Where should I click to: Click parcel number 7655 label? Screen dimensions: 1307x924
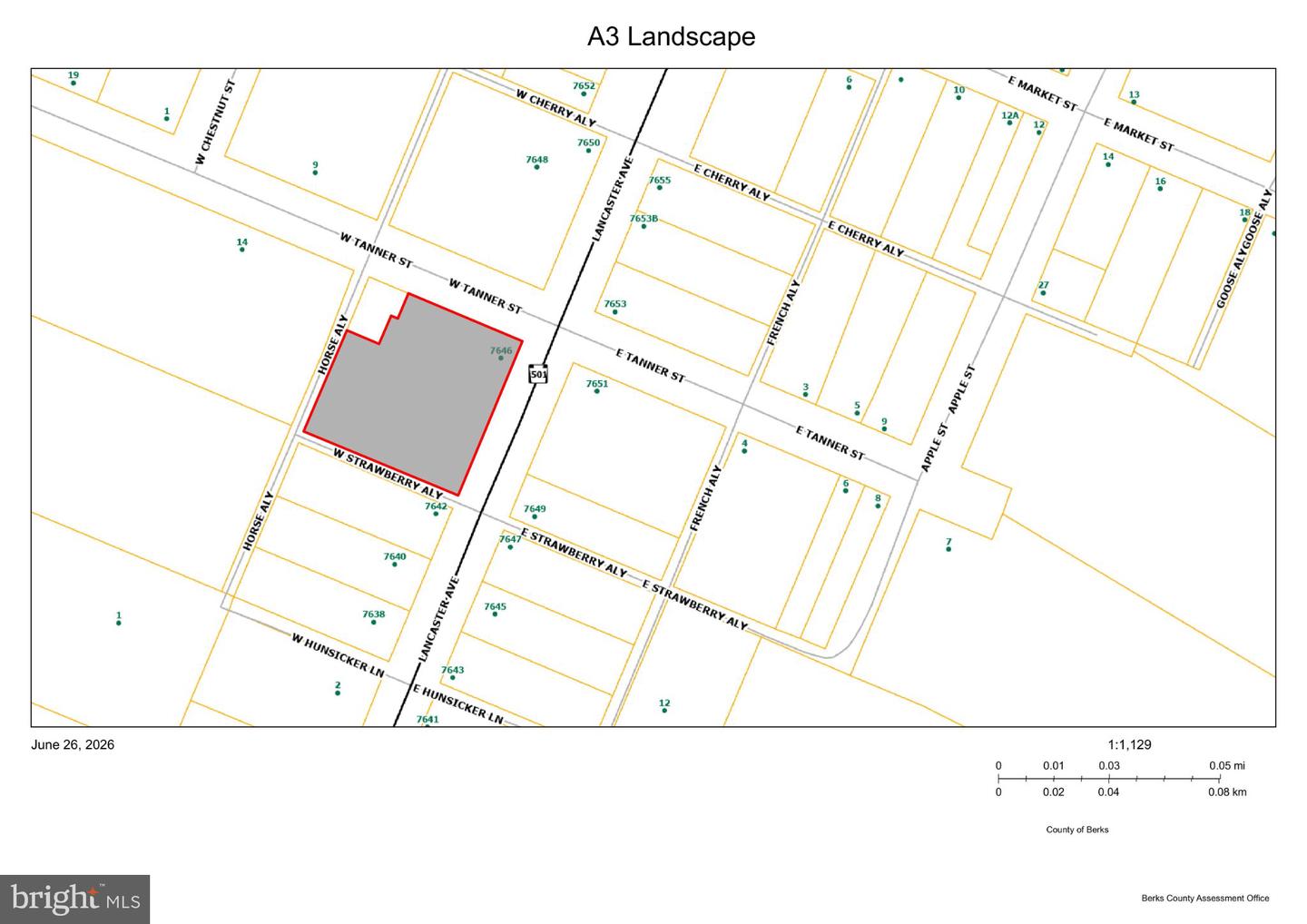660,180
